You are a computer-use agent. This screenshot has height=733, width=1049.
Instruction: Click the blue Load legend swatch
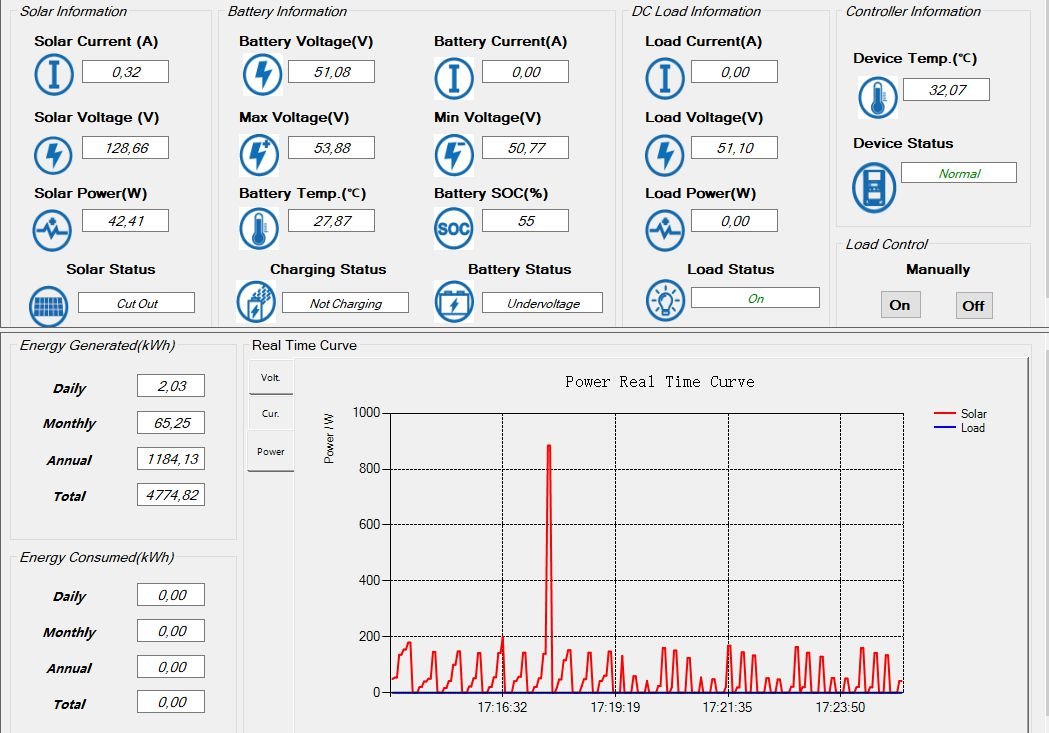pos(944,428)
